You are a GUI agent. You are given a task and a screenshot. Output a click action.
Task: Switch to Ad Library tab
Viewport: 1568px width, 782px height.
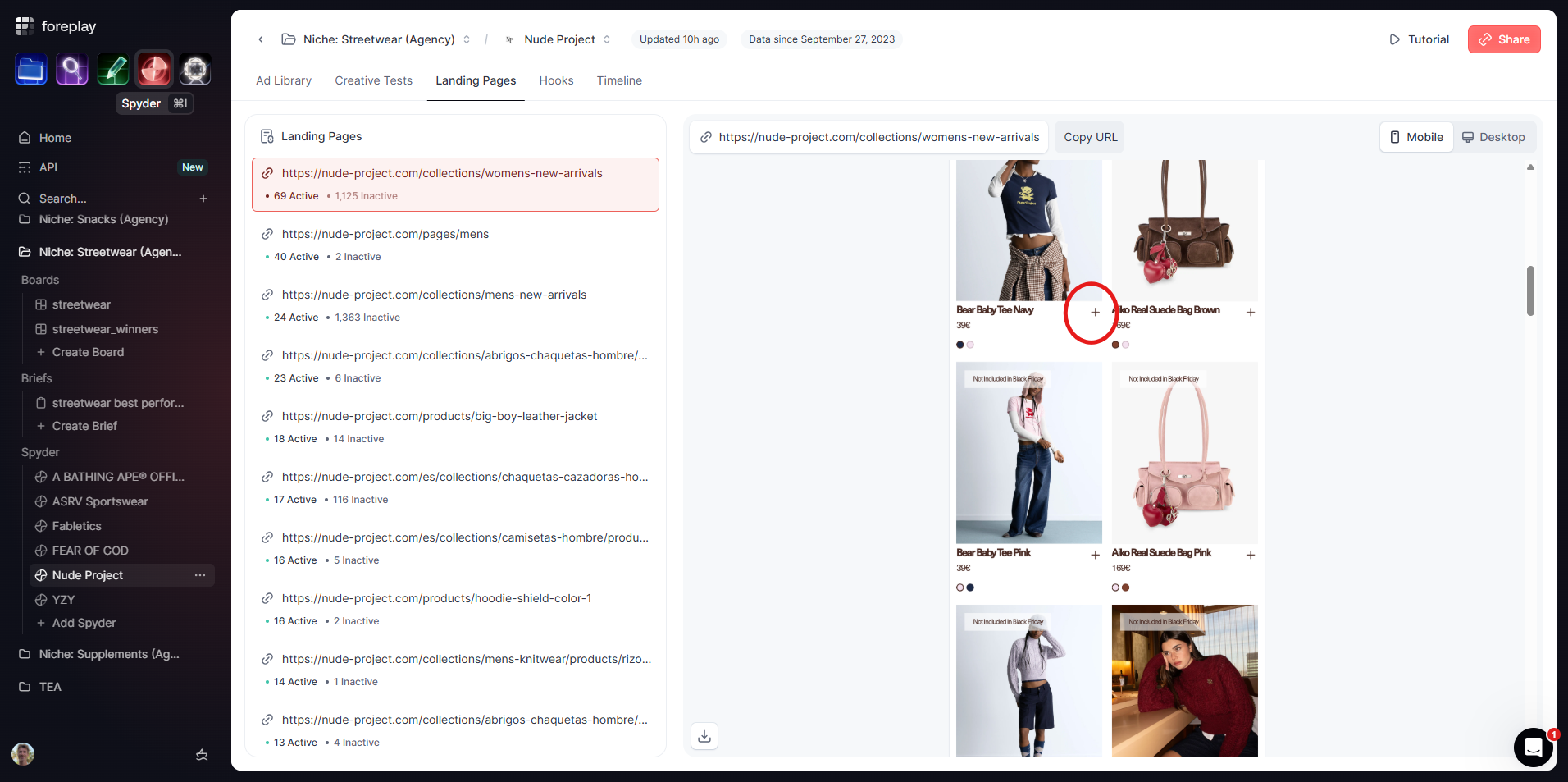pyautogui.click(x=284, y=80)
